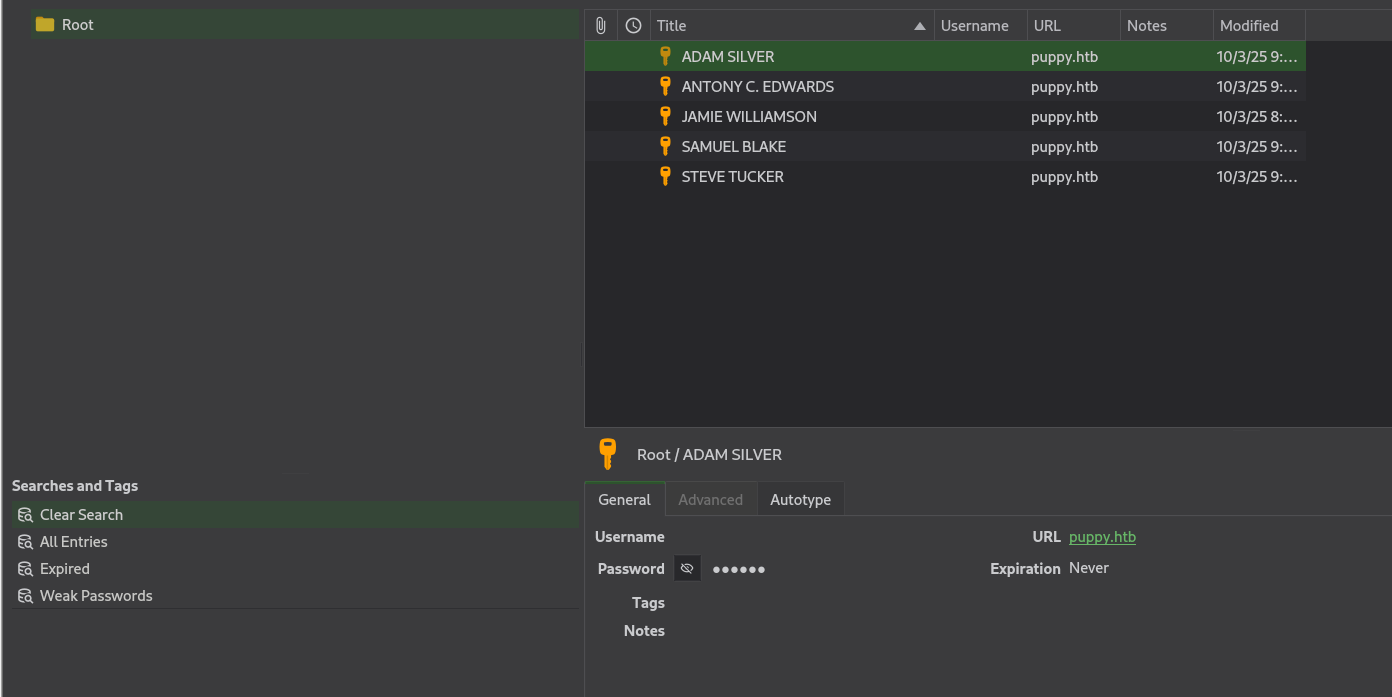Open the General tab
The height and width of the screenshot is (697, 1392).
coord(624,500)
